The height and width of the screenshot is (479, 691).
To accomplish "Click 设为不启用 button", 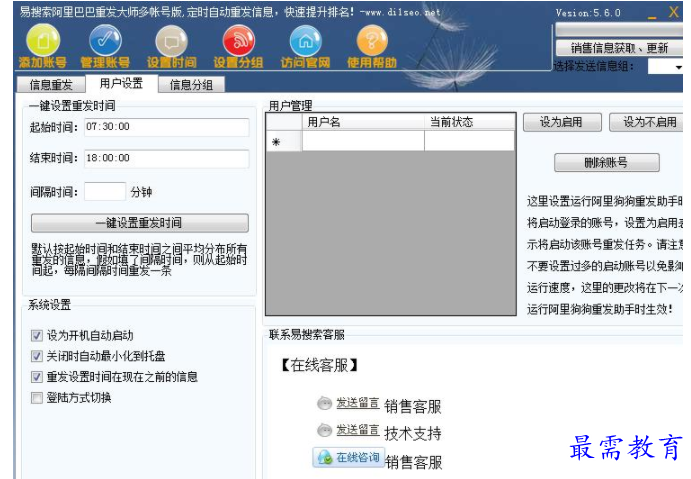I will coord(647,122).
